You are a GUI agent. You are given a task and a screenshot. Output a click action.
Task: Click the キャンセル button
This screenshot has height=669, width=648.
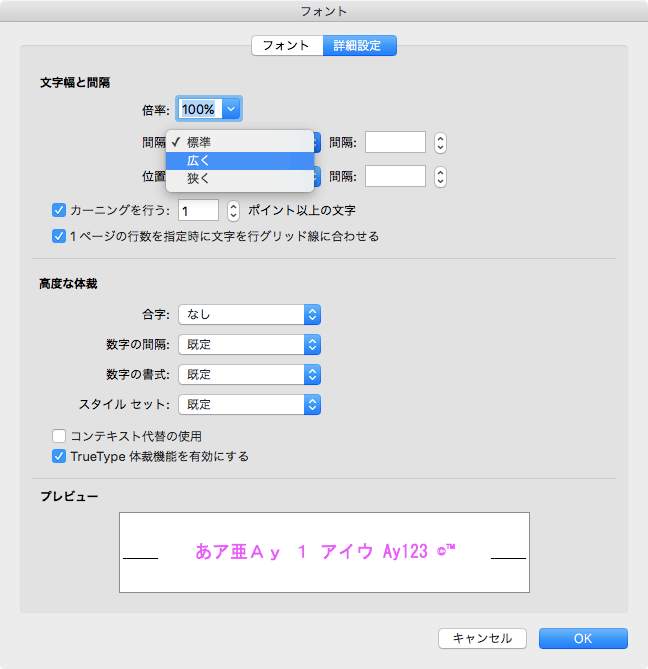pos(482,638)
